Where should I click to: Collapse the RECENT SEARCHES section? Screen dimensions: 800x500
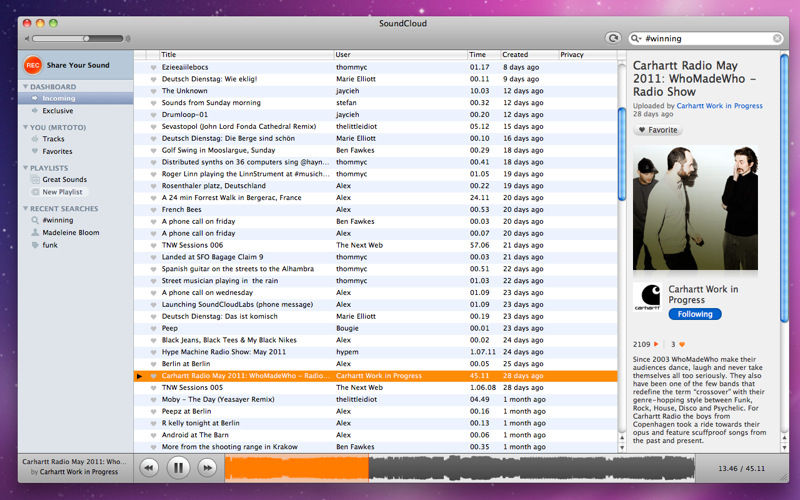[26, 209]
